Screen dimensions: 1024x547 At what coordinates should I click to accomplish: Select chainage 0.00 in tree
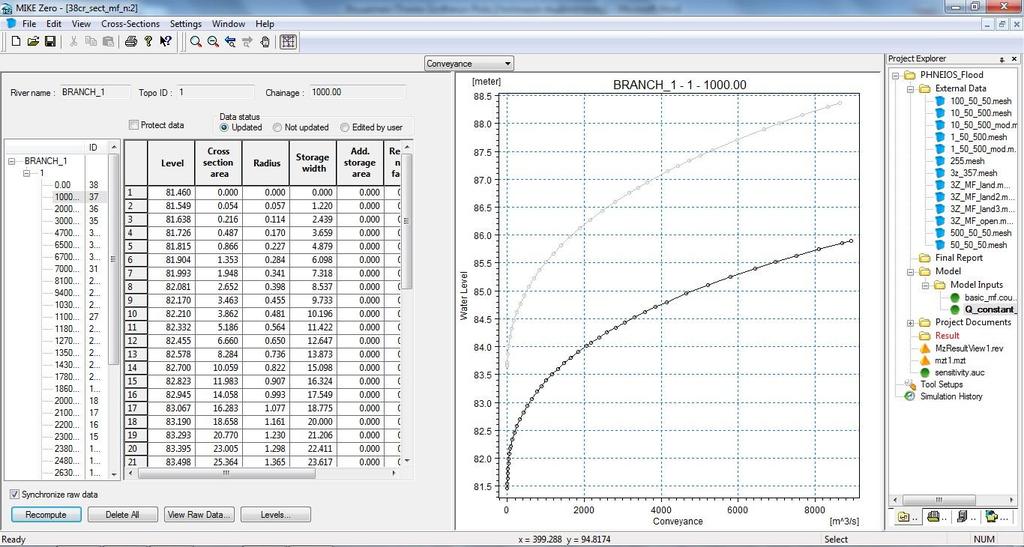62,185
